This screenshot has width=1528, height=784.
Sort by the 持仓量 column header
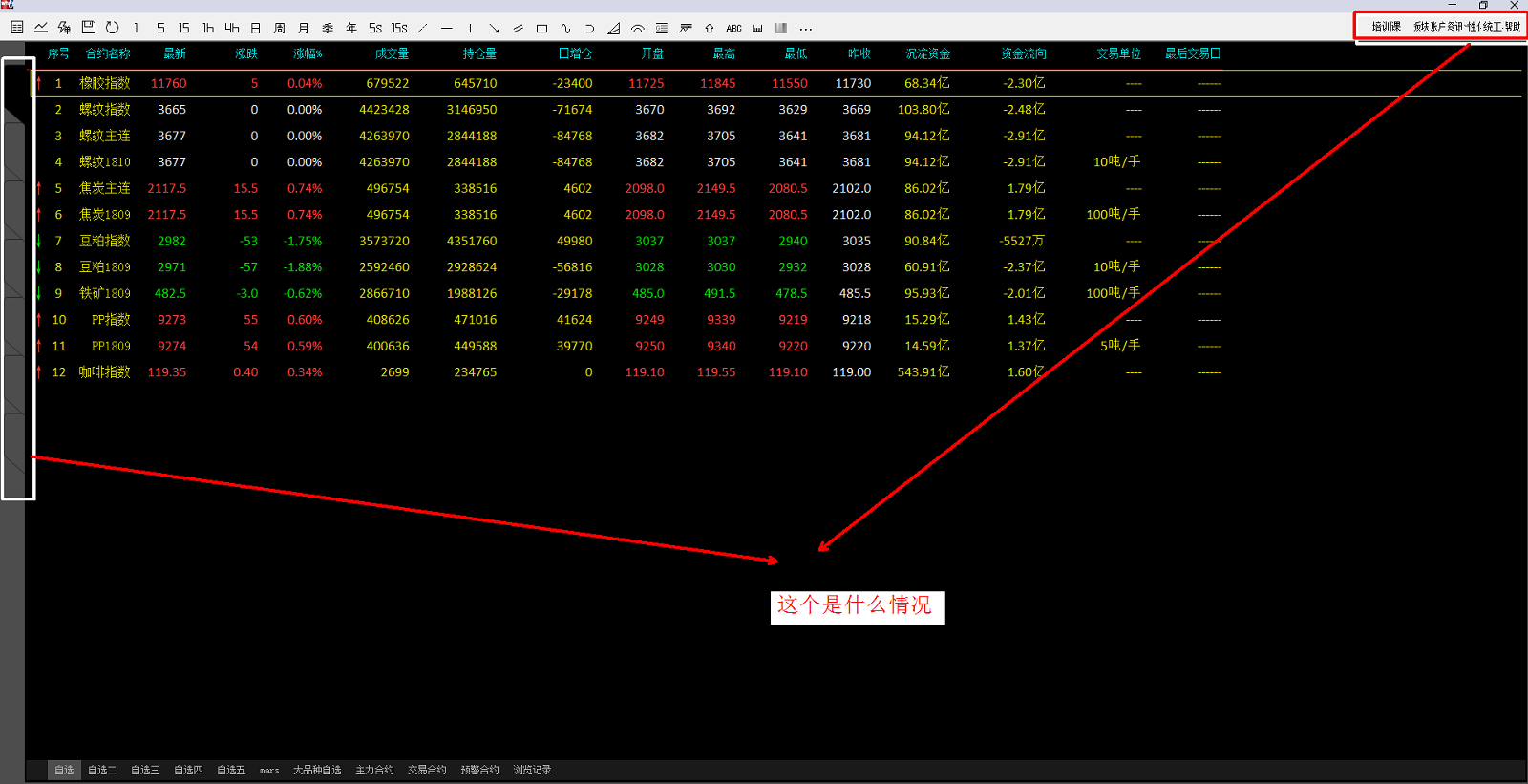pyautogui.click(x=479, y=54)
